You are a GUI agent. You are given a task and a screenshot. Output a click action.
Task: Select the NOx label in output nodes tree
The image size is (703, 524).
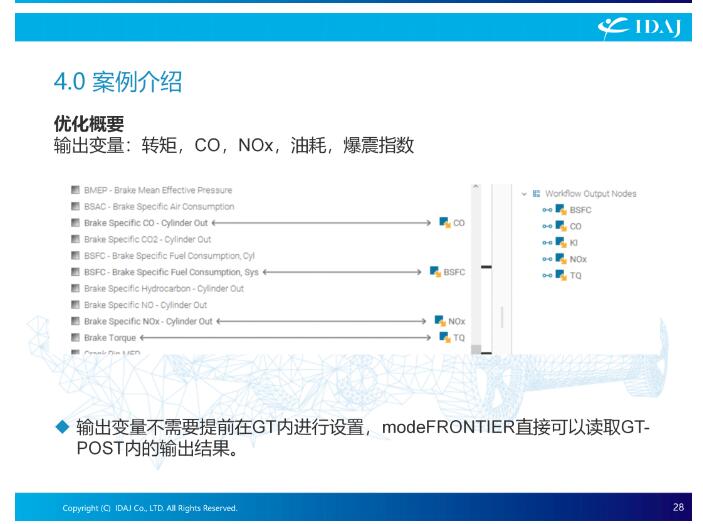(x=578, y=259)
